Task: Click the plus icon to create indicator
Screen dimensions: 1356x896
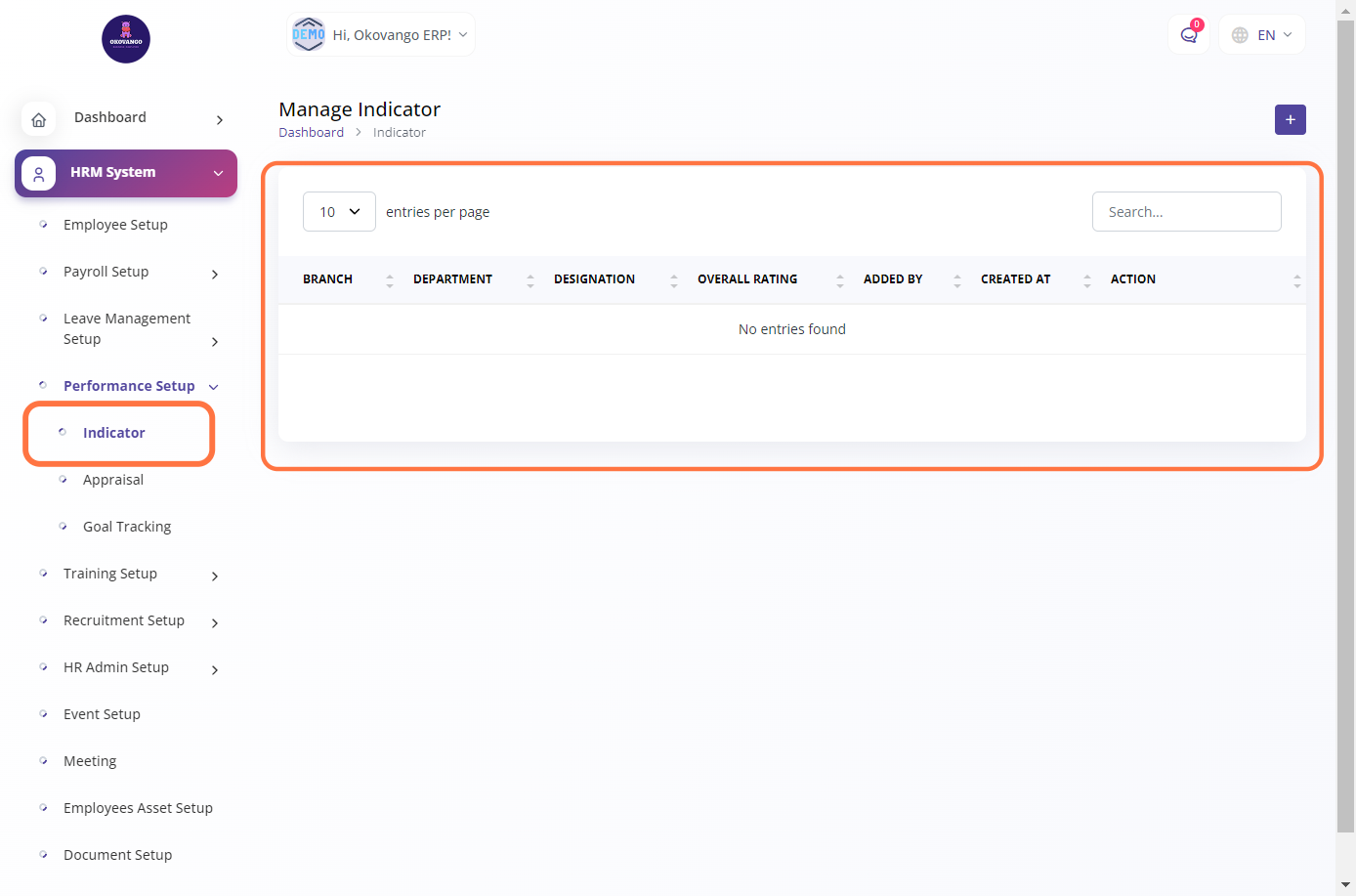Action: (x=1290, y=119)
